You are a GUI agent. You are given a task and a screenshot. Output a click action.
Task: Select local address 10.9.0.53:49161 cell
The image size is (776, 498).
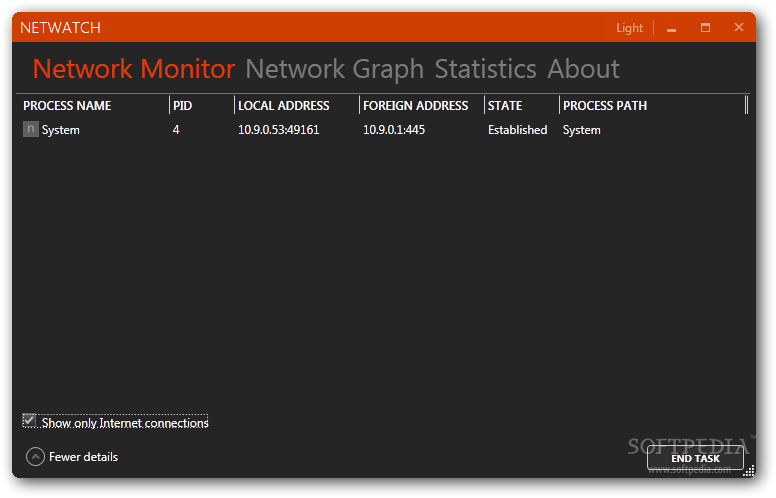point(279,130)
